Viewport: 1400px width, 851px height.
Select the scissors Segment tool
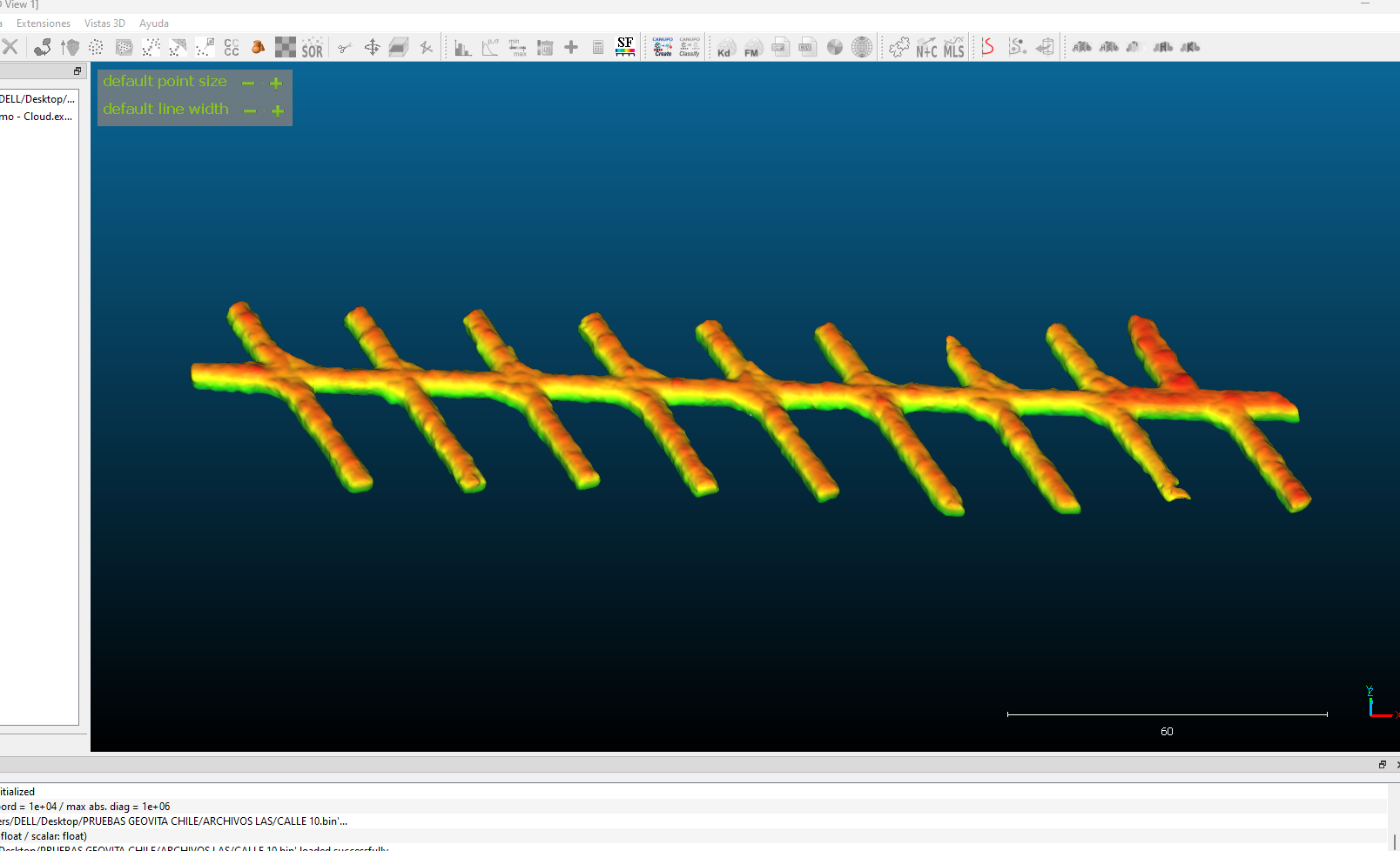pos(345,48)
